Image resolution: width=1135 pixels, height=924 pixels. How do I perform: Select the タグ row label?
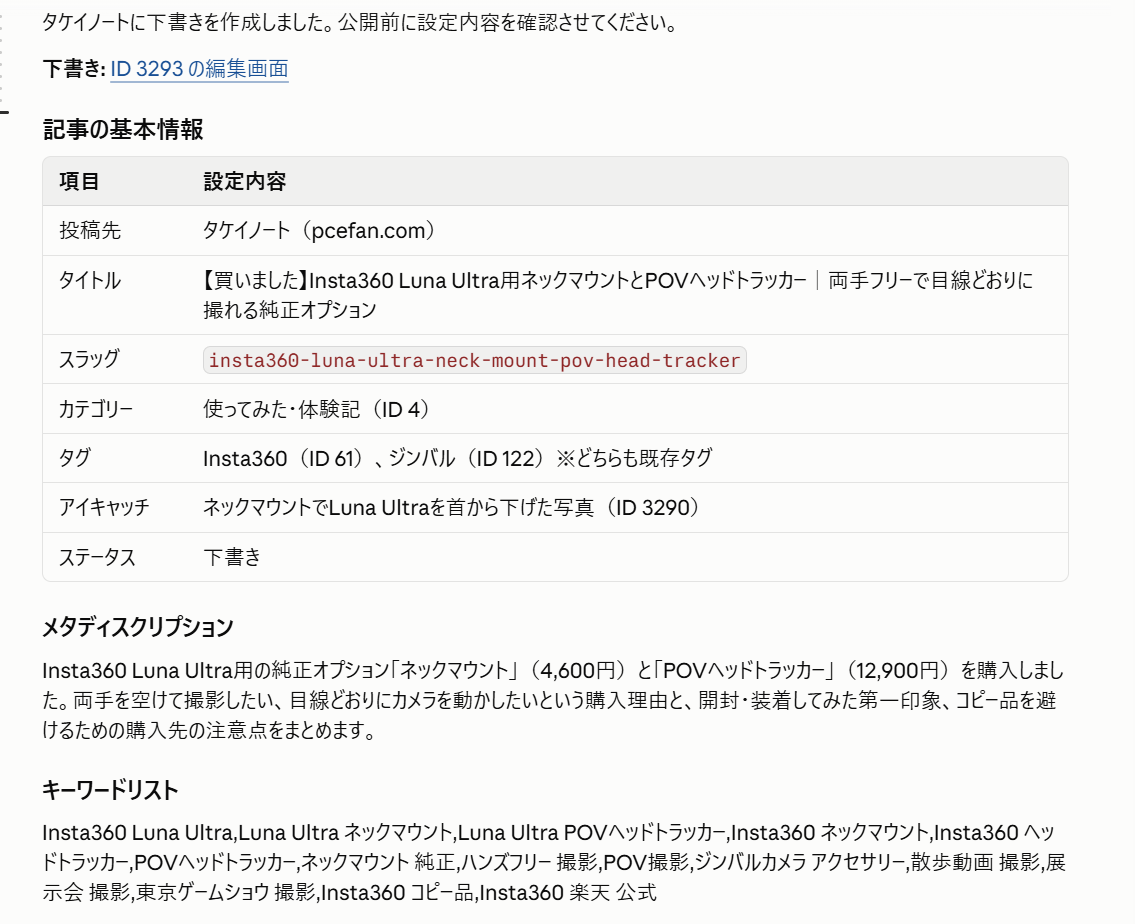75,457
